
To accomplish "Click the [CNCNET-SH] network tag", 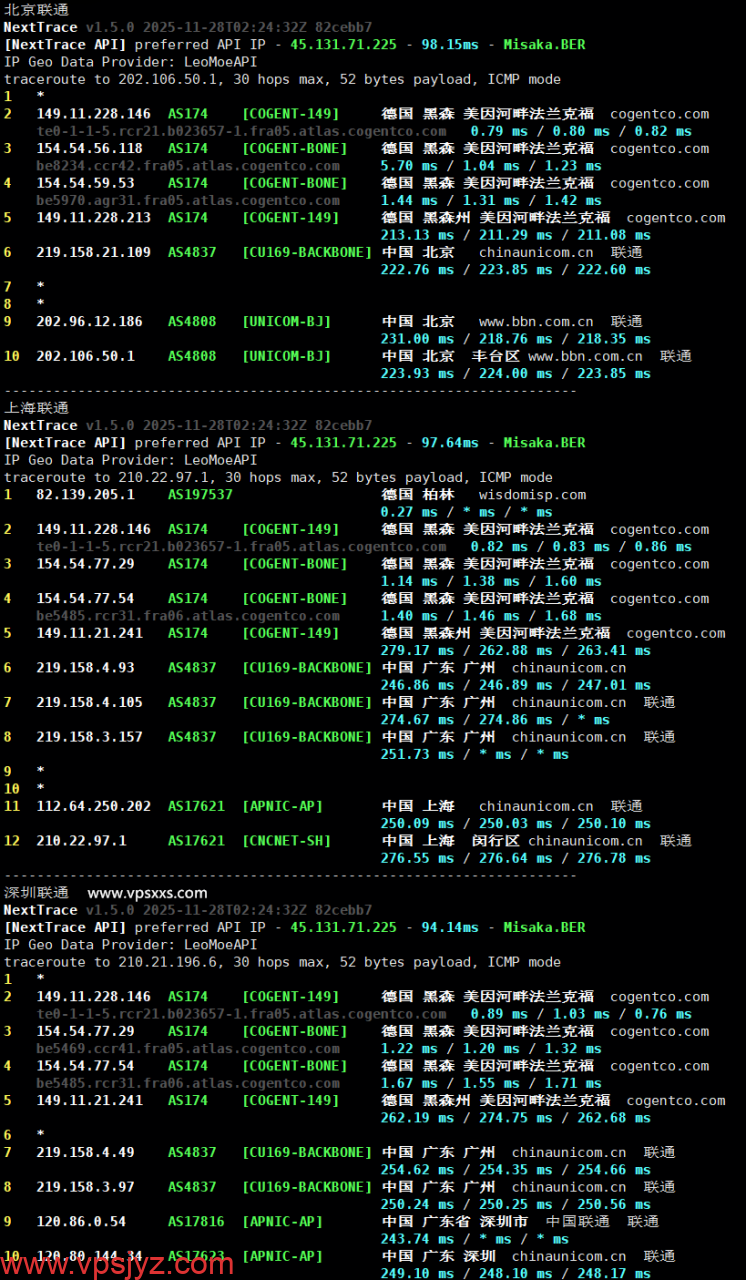I will pos(286,841).
